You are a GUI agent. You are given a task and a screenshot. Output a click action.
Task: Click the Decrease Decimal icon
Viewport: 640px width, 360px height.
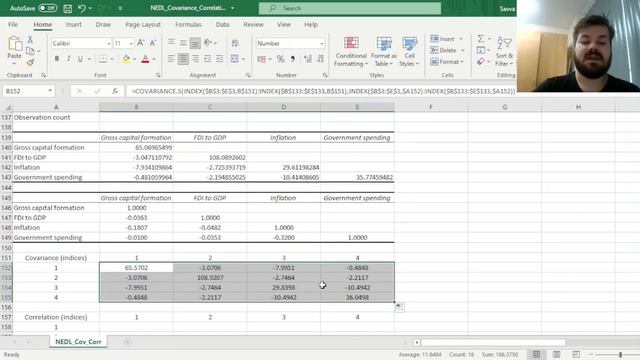pos(320,59)
